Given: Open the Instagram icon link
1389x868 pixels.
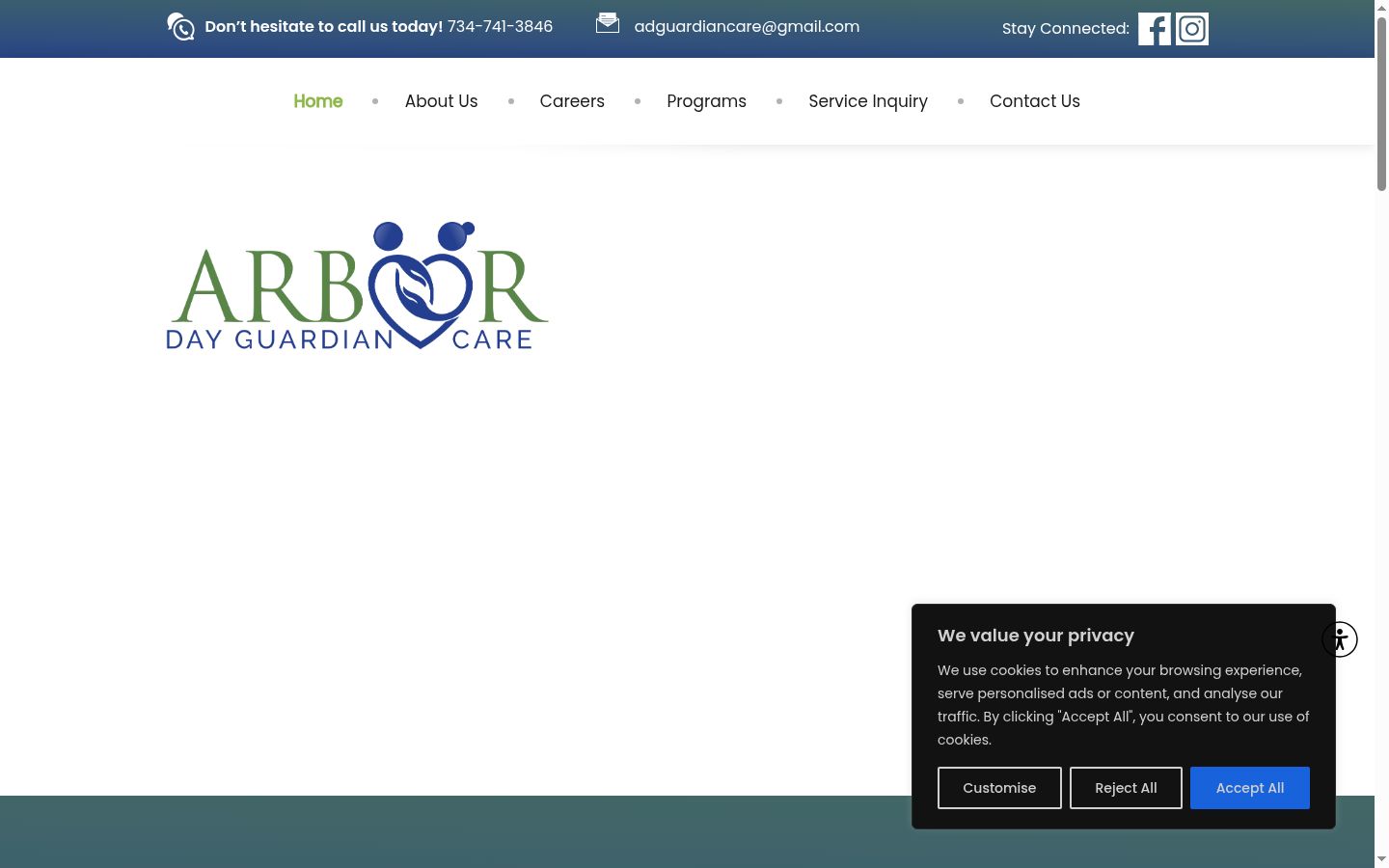Looking at the screenshot, I should click(1192, 29).
